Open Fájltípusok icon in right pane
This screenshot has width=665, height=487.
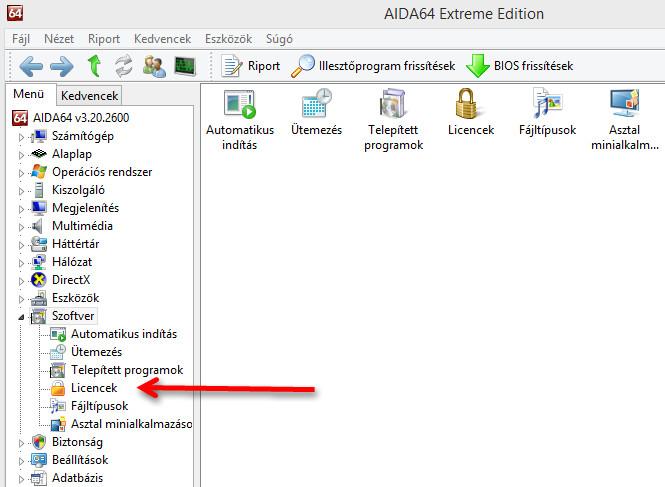click(547, 112)
